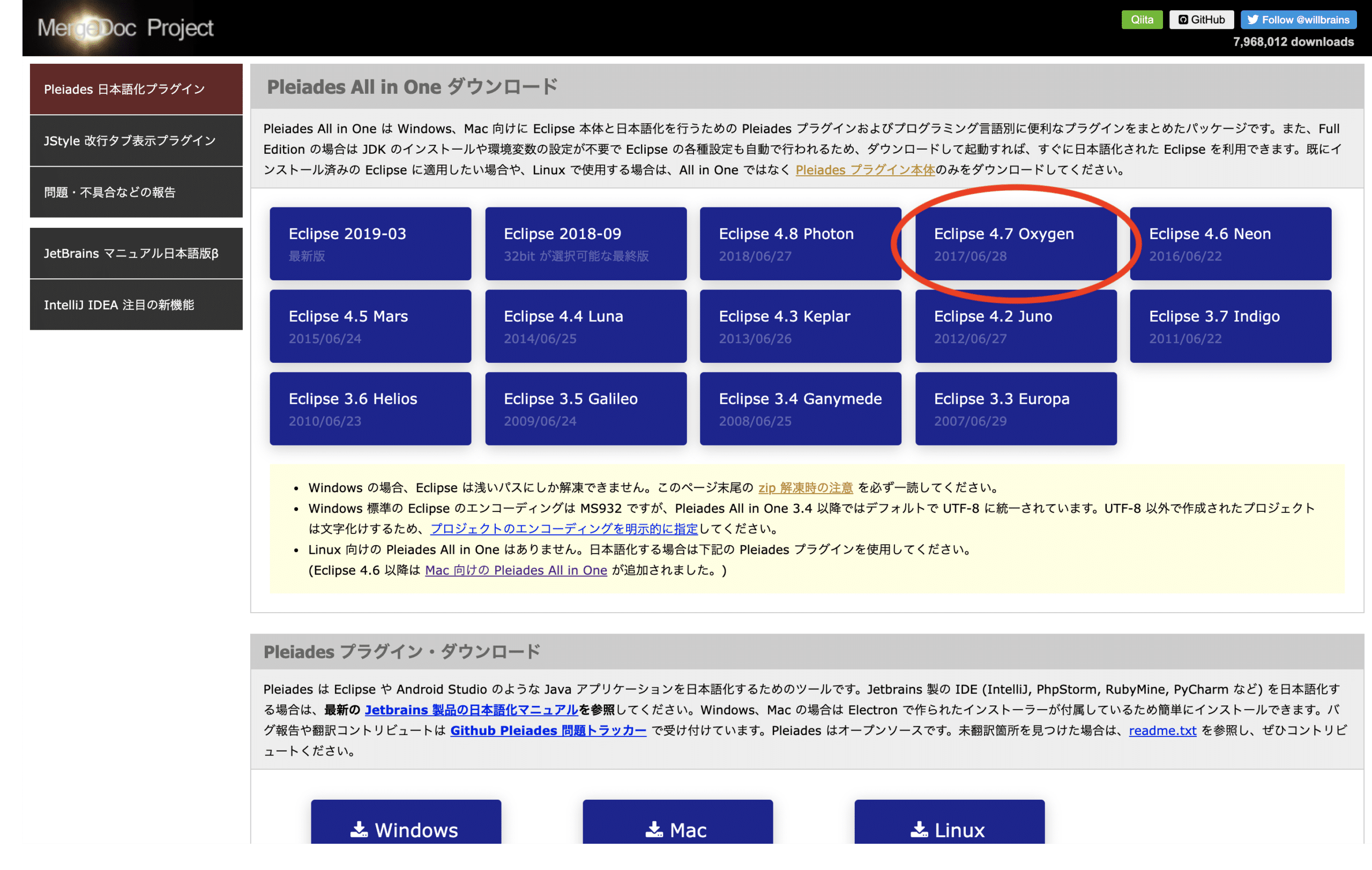Choose the Eclipse 4.5 Mars tile
The image size is (1372, 870).
pyautogui.click(x=370, y=326)
